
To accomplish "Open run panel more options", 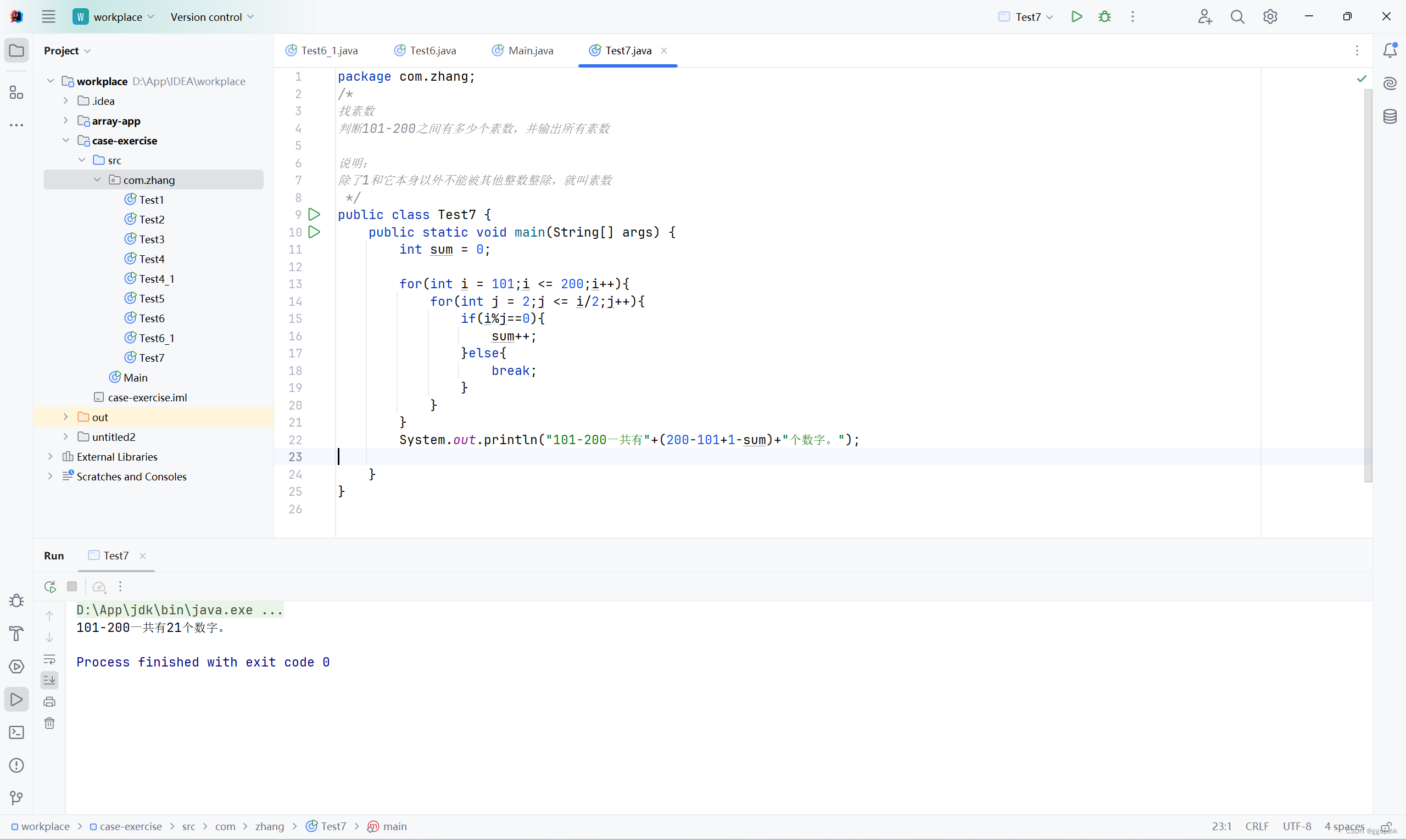I will pyautogui.click(x=120, y=586).
